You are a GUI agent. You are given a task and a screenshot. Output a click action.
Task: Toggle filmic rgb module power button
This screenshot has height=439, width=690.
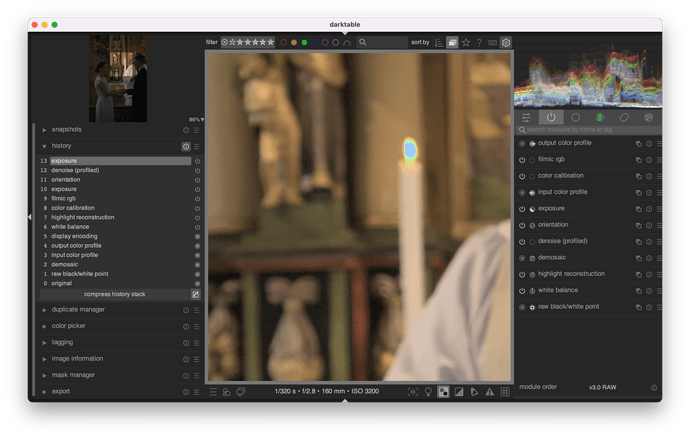[522, 160]
